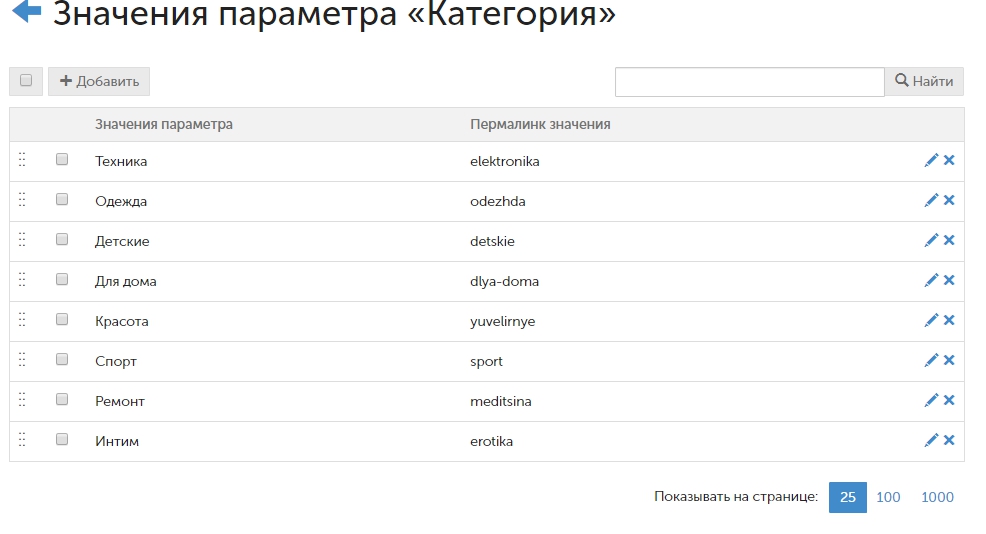Grab the drag handle for Техника
Image resolution: width=986 pixels, height=534 pixels.
(x=22, y=160)
